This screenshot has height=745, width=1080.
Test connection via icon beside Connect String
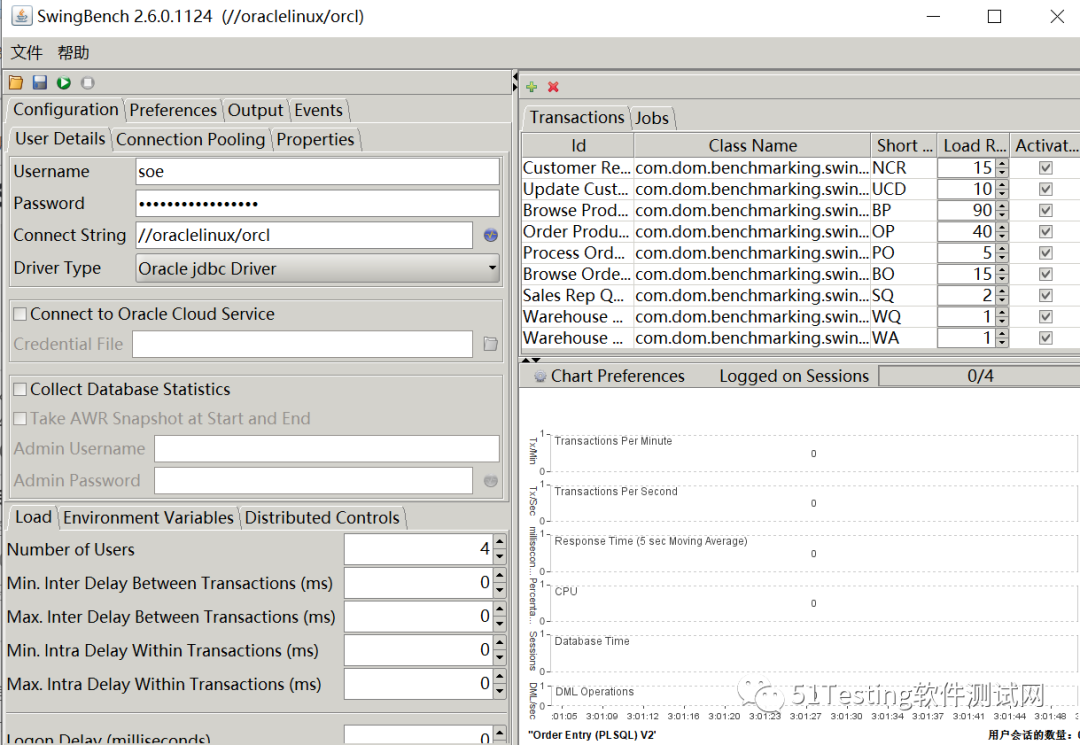click(x=490, y=235)
